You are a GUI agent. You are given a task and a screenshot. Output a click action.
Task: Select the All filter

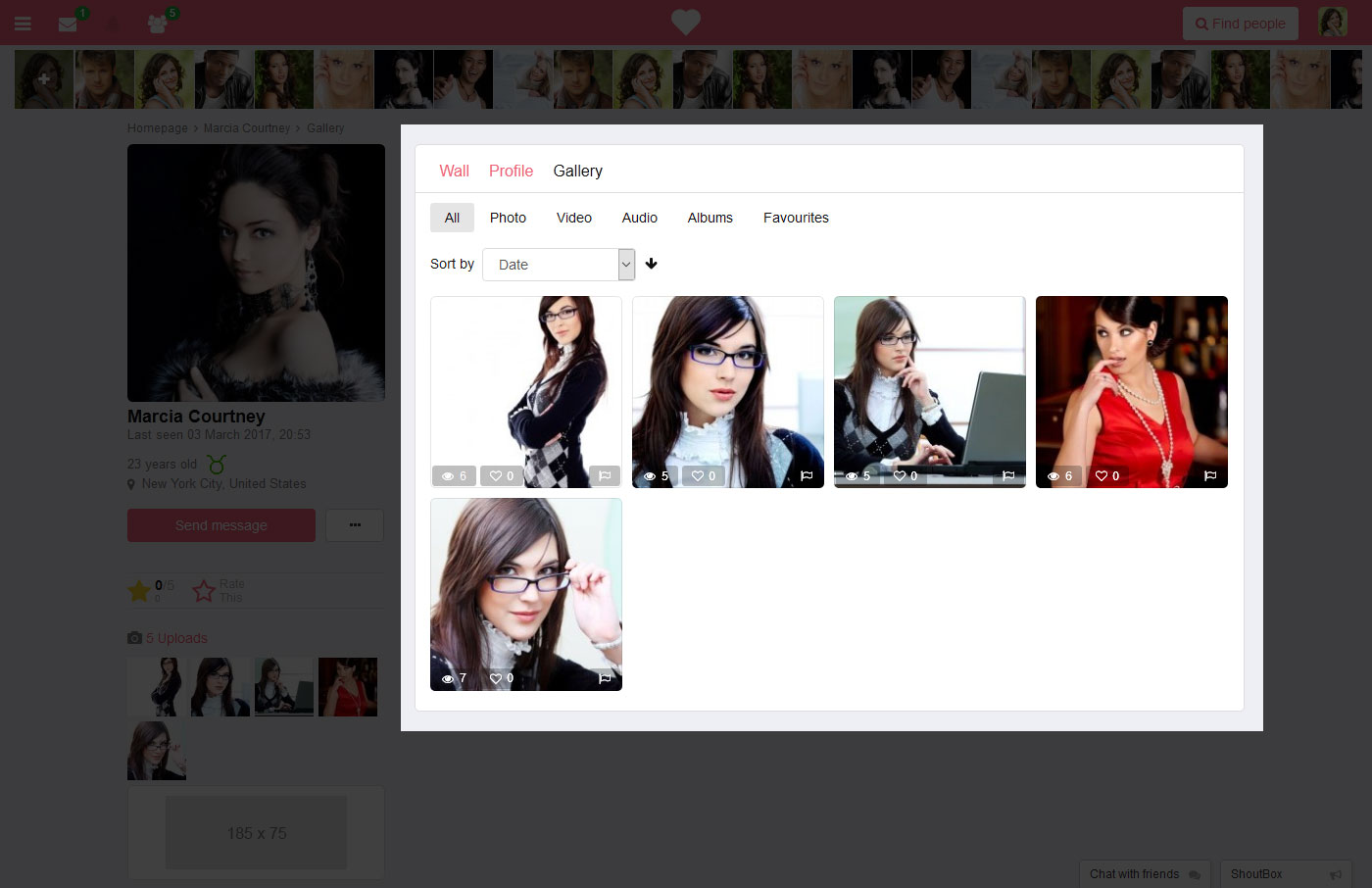point(452,218)
